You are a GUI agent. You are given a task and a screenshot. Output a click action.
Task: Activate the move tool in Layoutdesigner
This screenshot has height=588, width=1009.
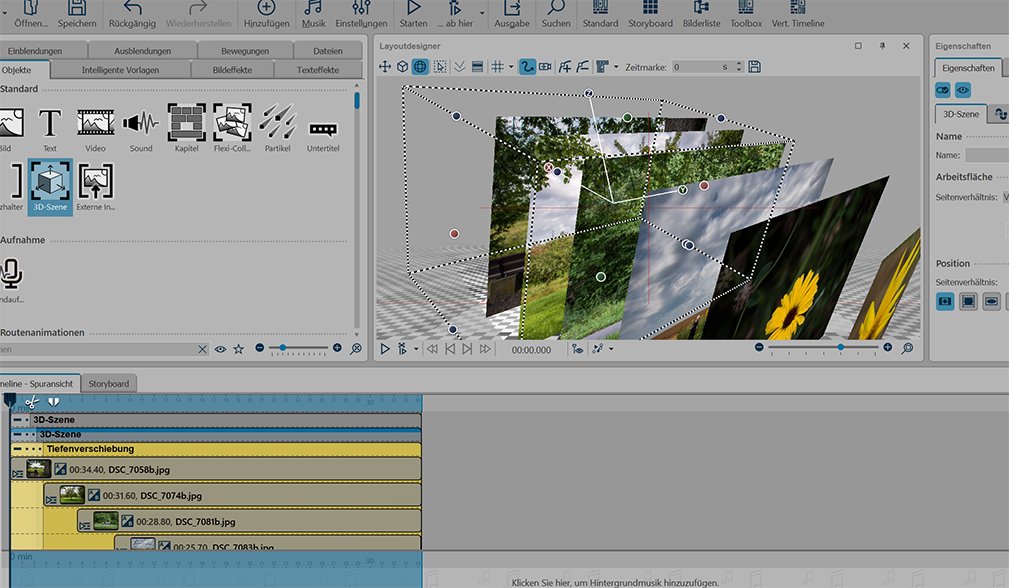click(x=385, y=67)
